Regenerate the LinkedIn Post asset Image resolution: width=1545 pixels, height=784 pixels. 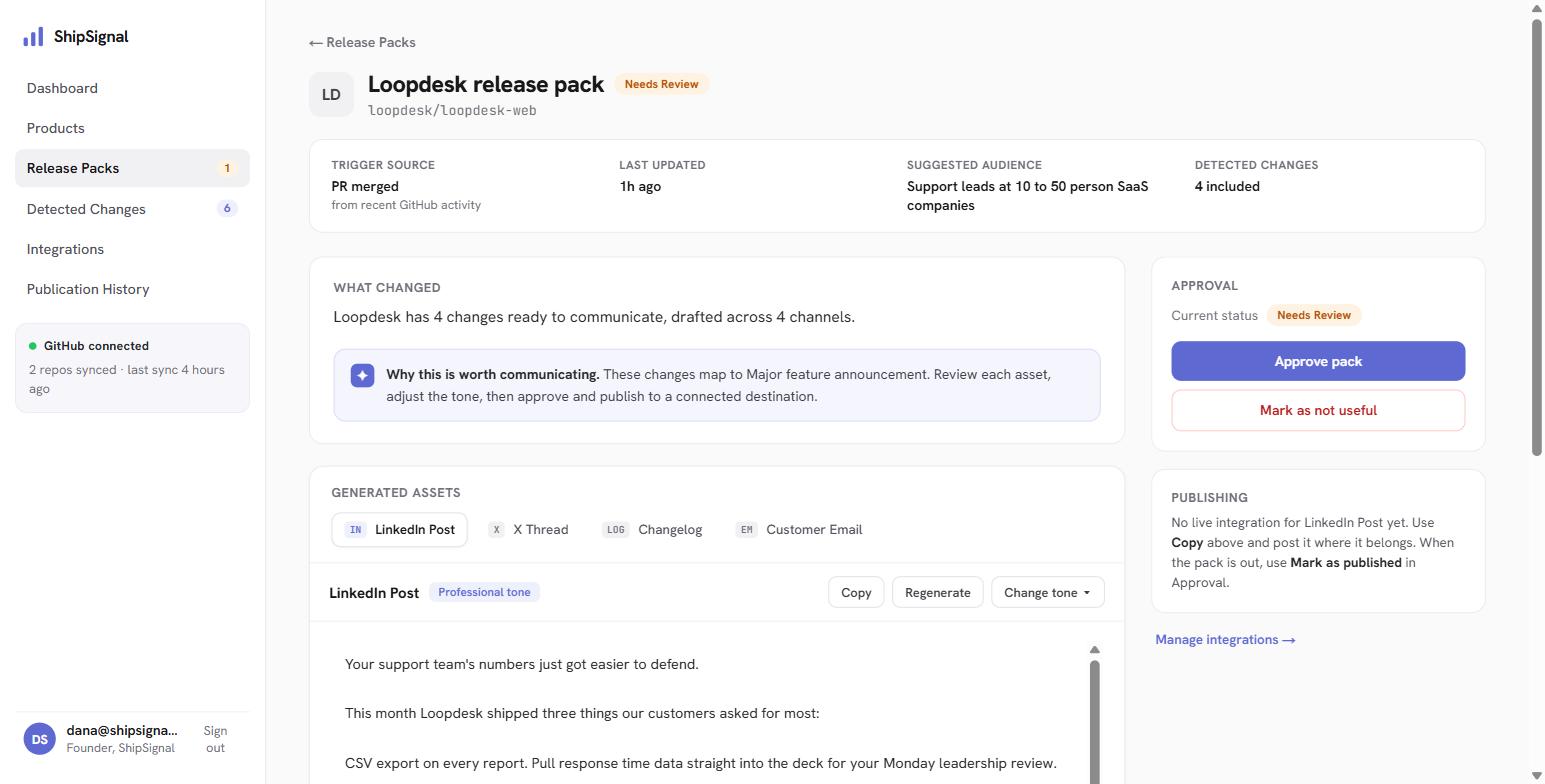[937, 592]
